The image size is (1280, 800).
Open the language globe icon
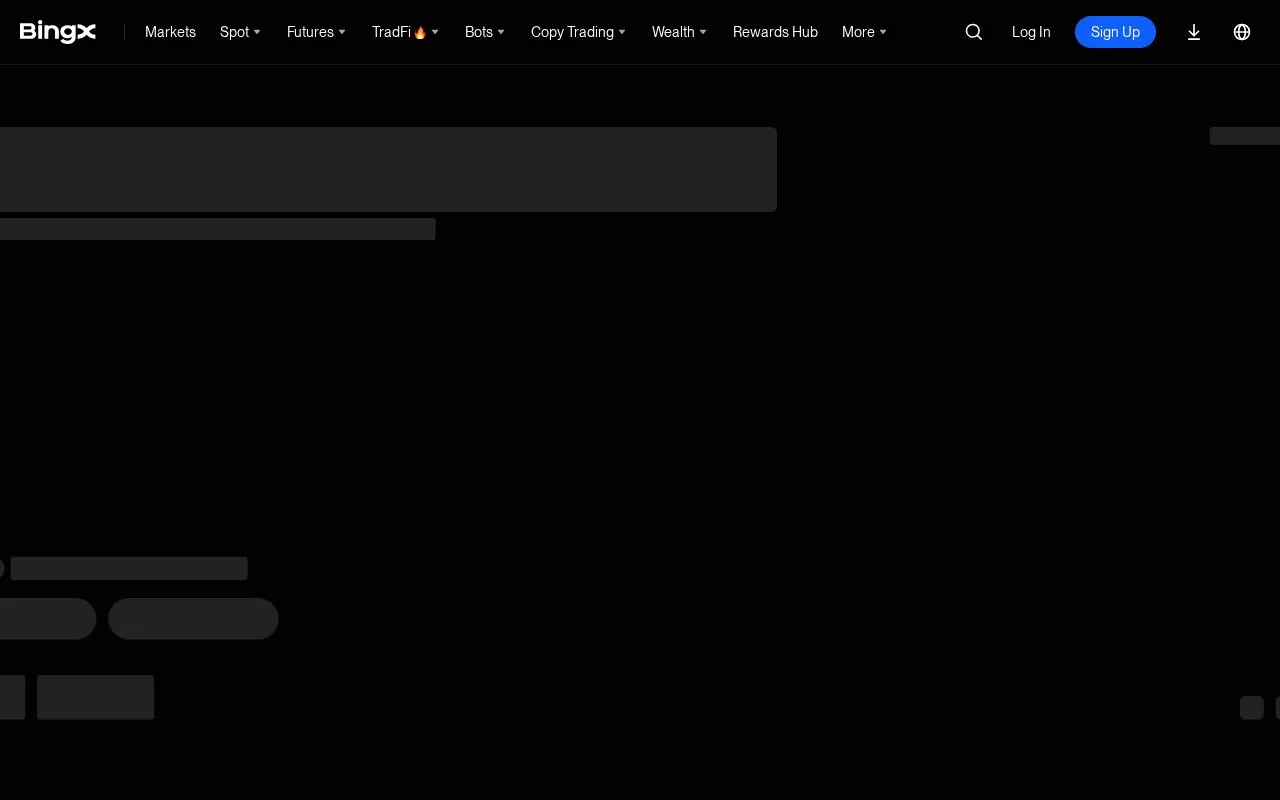(1242, 32)
